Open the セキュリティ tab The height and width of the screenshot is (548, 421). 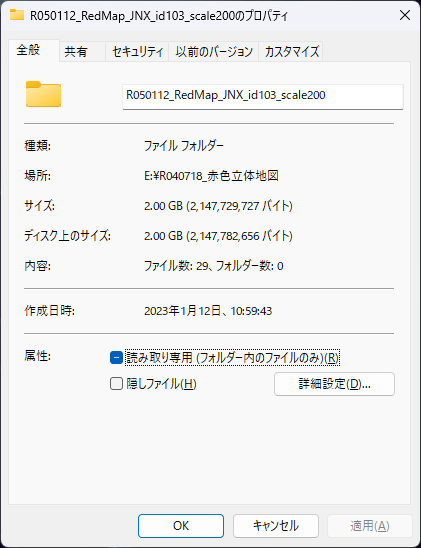(x=137, y=52)
